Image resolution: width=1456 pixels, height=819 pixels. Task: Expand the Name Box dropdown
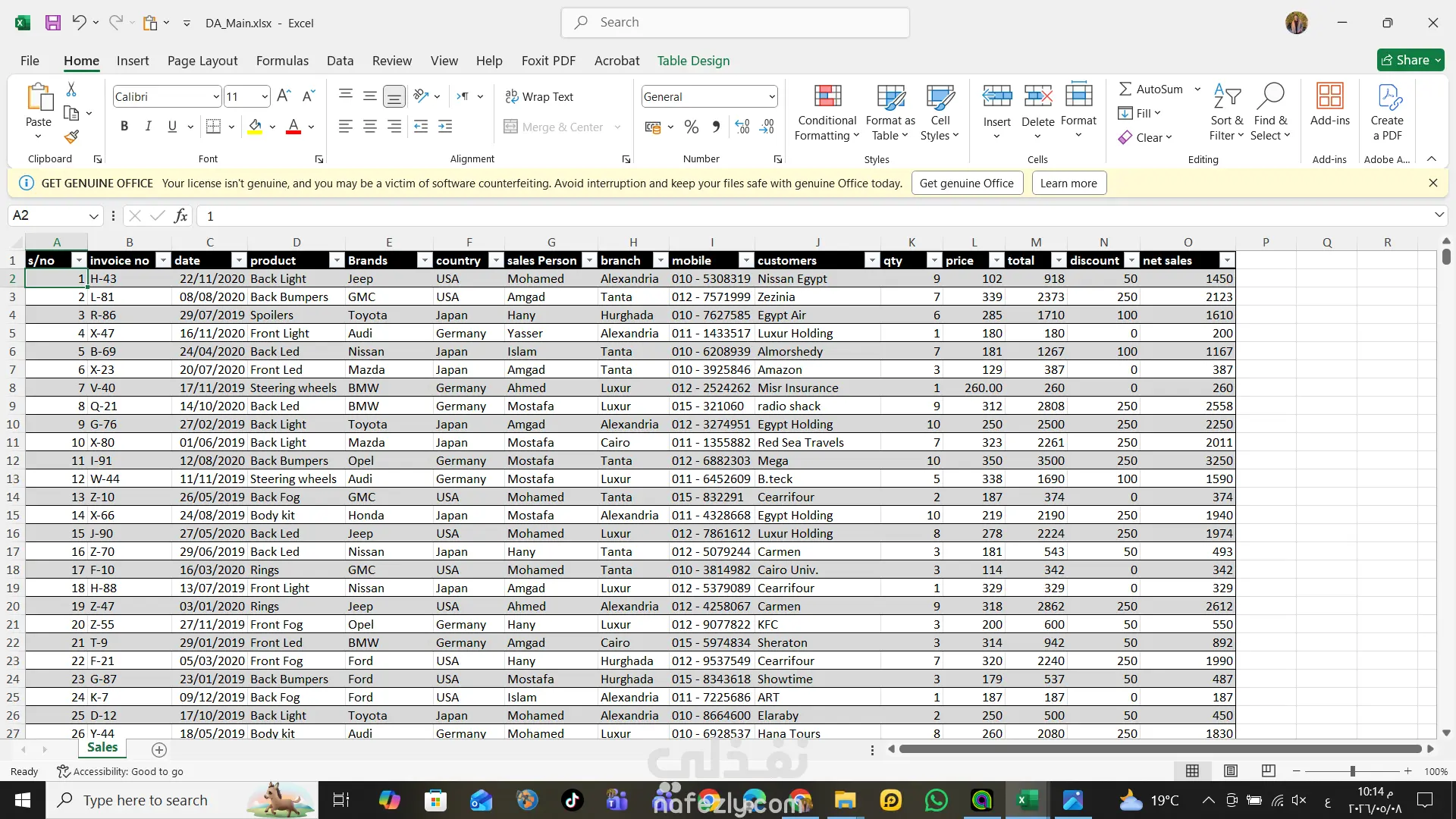[x=94, y=216]
